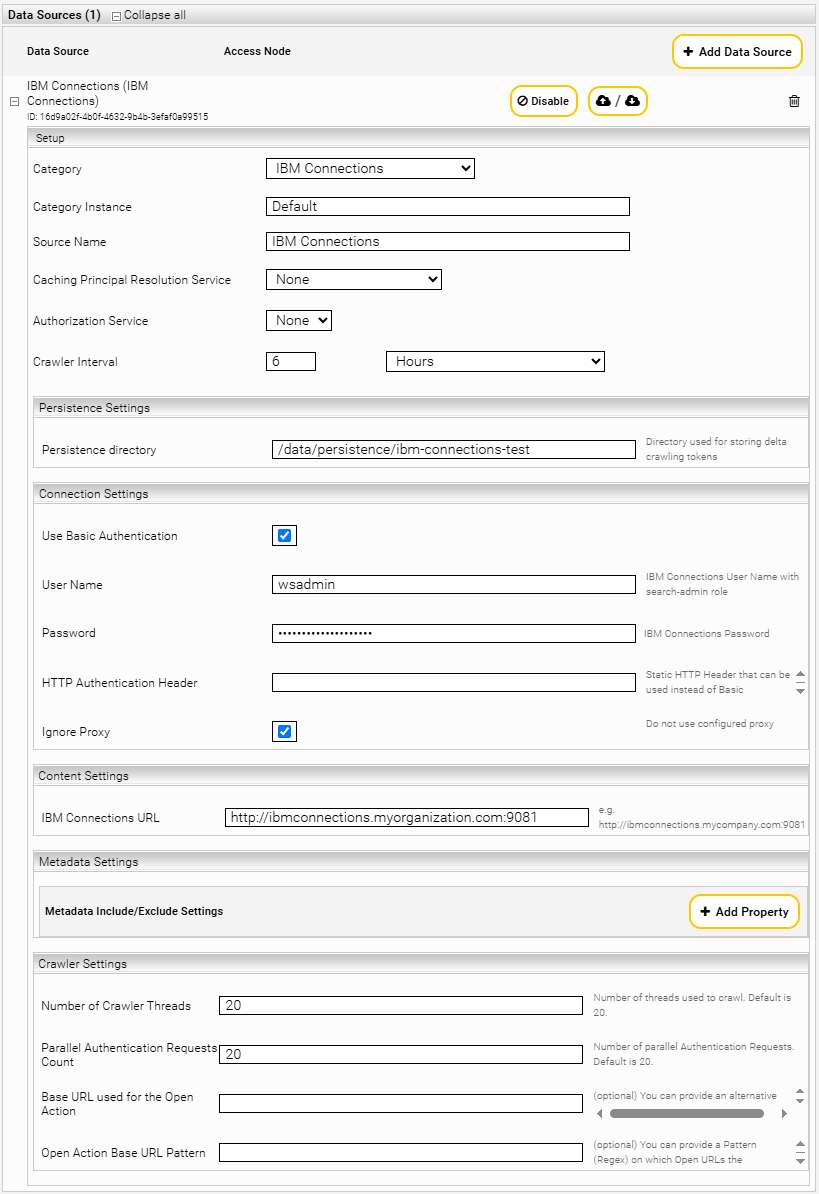
Task: Click the Content Settings section header
Action: tap(421, 775)
